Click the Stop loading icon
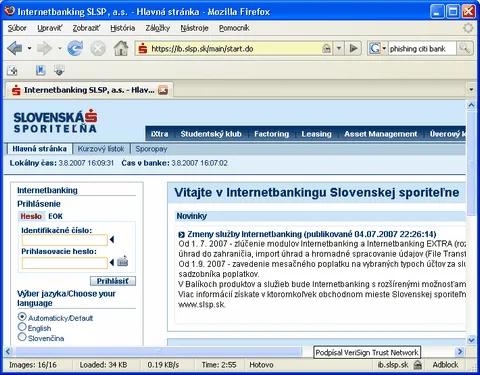 (98, 49)
